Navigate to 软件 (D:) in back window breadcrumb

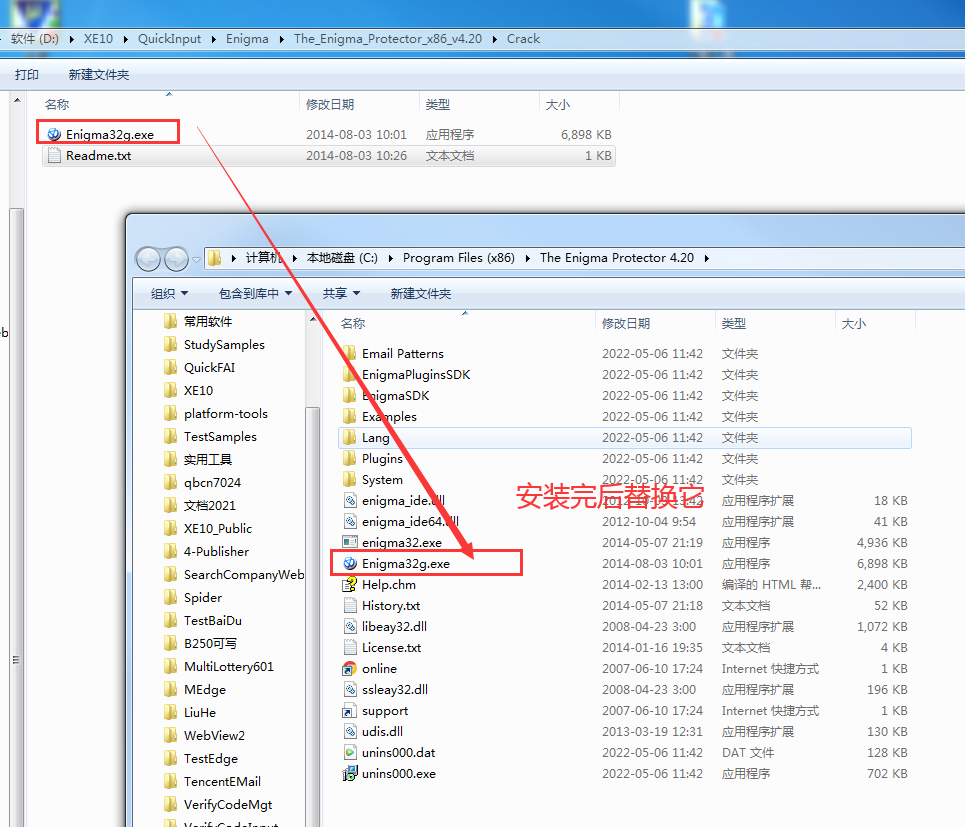pyautogui.click(x=35, y=39)
